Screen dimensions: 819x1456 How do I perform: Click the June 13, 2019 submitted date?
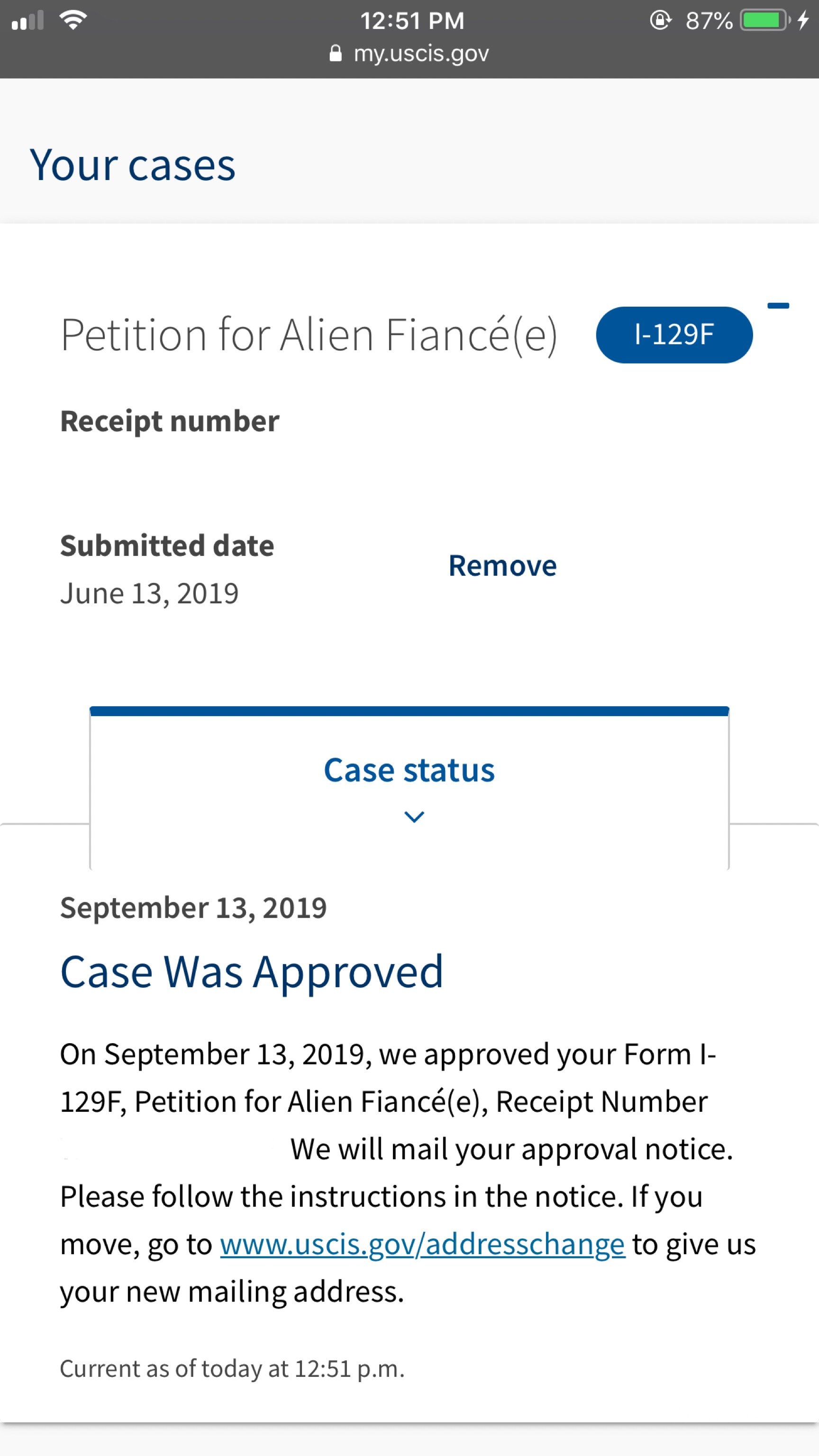coord(149,593)
